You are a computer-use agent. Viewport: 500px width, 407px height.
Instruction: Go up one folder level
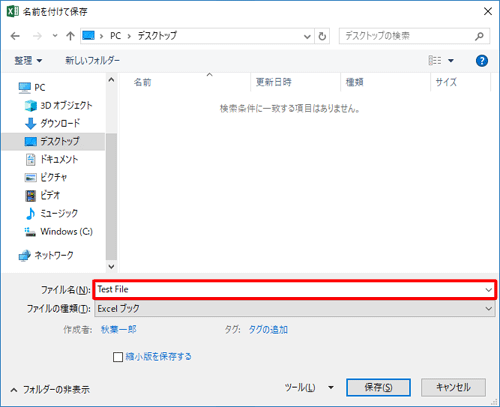(70, 36)
